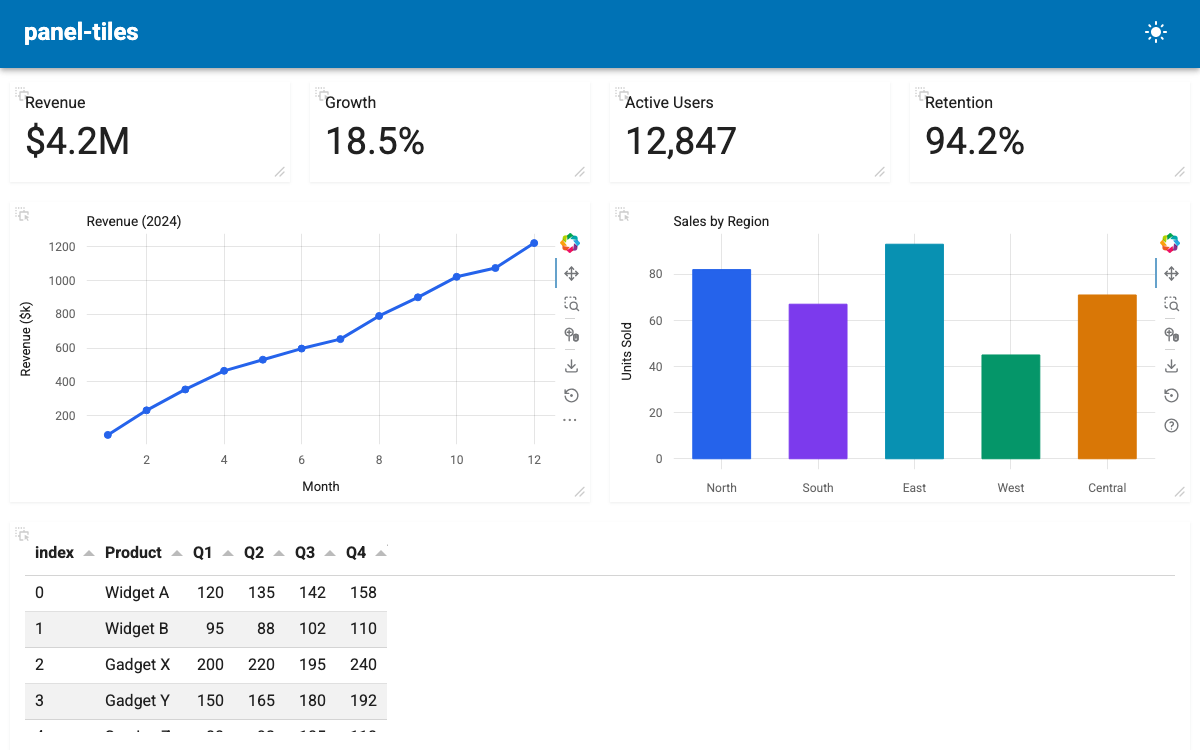1200x750 pixels.
Task: Select the Widget A product cell
Action: click(137, 593)
